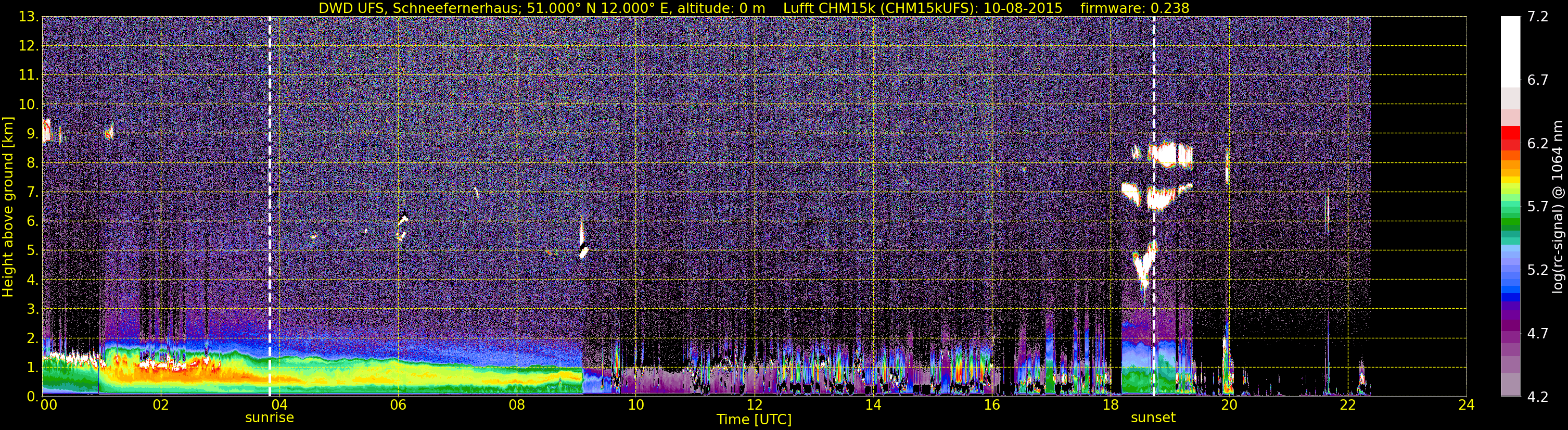
Task: Click the 'sunset' label below the axis
Action: pyautogui.click(x=1153, y=418)
